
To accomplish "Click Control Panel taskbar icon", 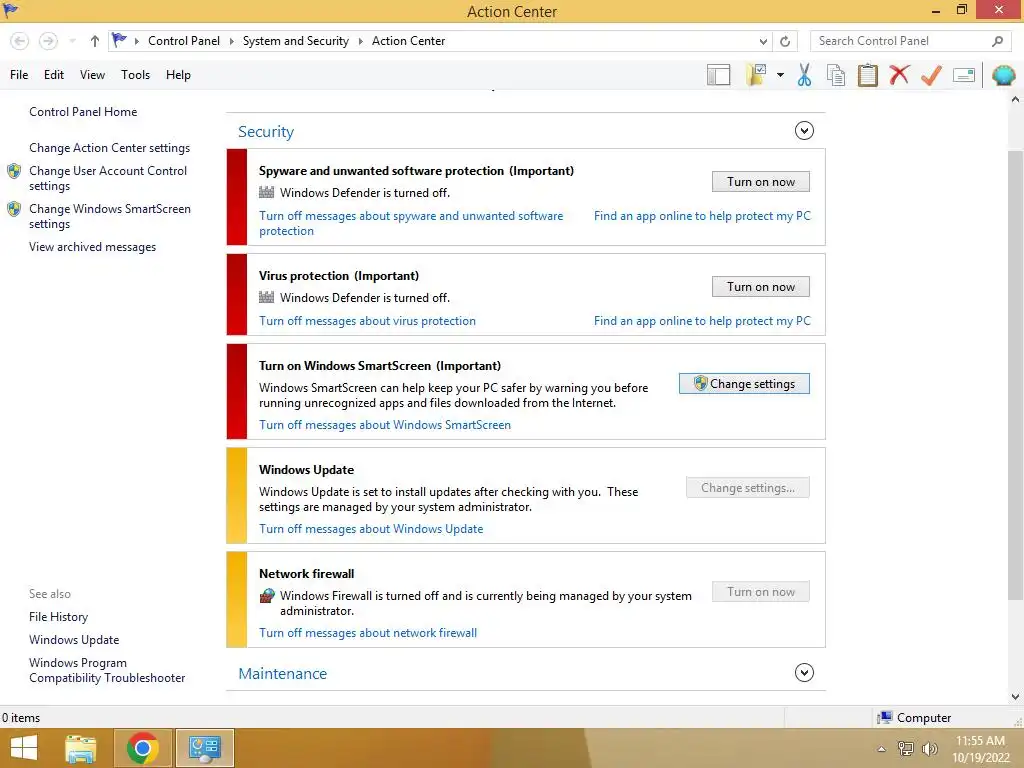I will coord(204,748).
